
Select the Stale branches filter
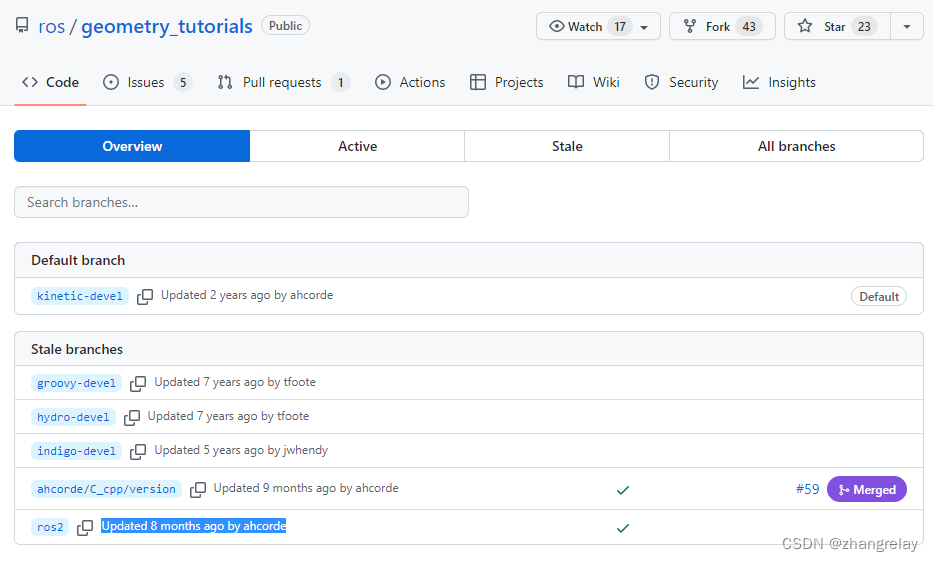pos(567,146)
